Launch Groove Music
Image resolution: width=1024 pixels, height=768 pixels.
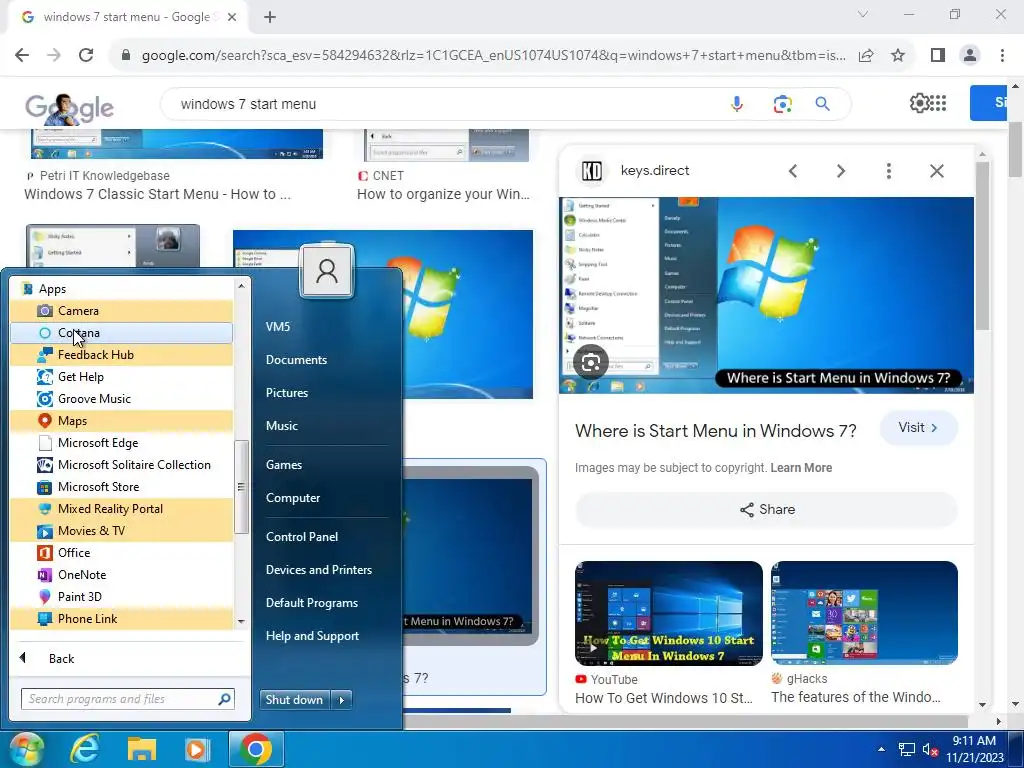[x=121, y=399]
